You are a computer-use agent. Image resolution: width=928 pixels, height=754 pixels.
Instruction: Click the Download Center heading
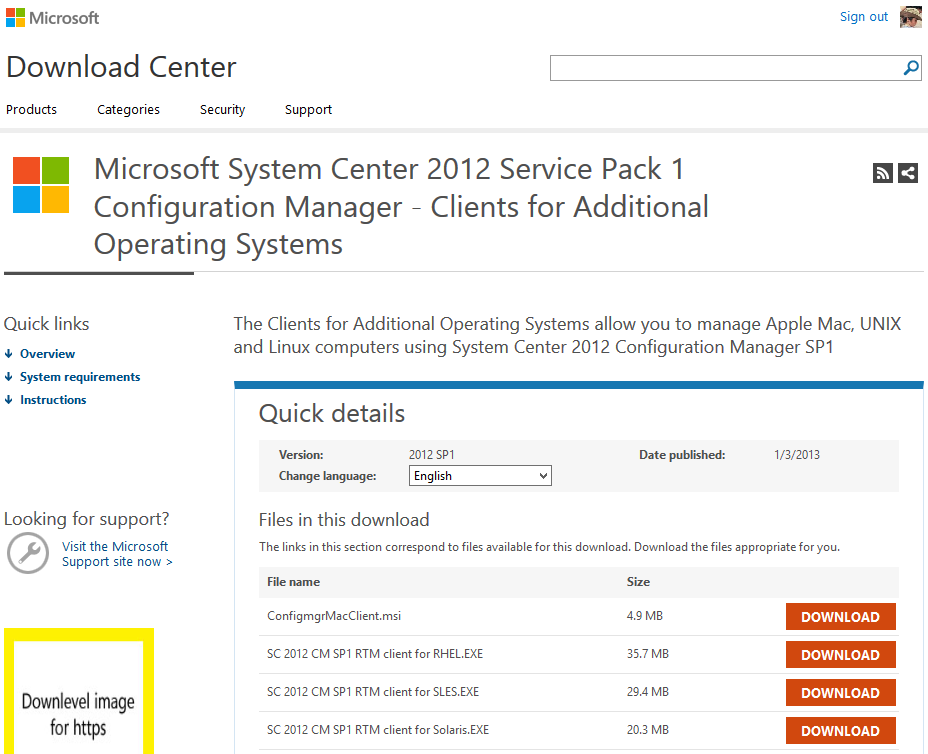pos(121,67)
